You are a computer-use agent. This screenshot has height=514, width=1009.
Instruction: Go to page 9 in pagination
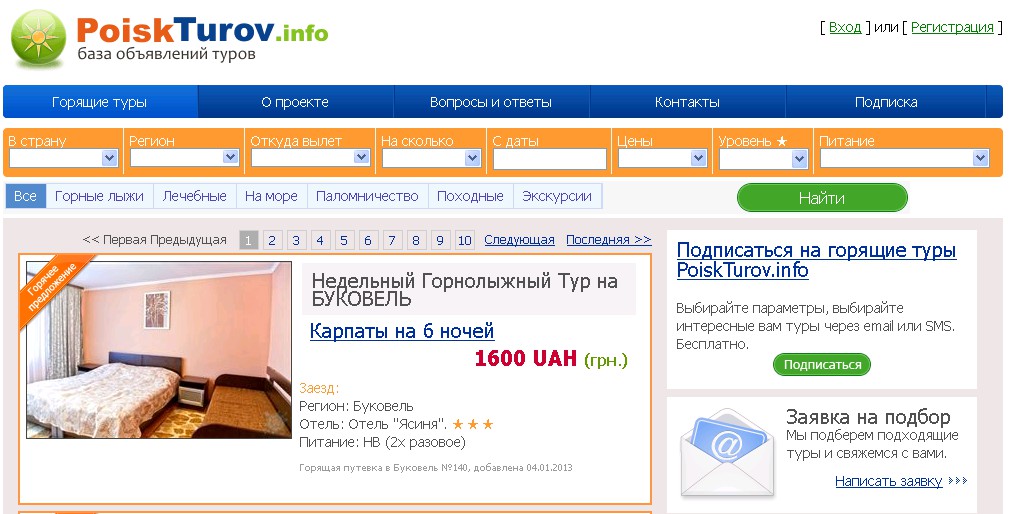click(440, 241)
